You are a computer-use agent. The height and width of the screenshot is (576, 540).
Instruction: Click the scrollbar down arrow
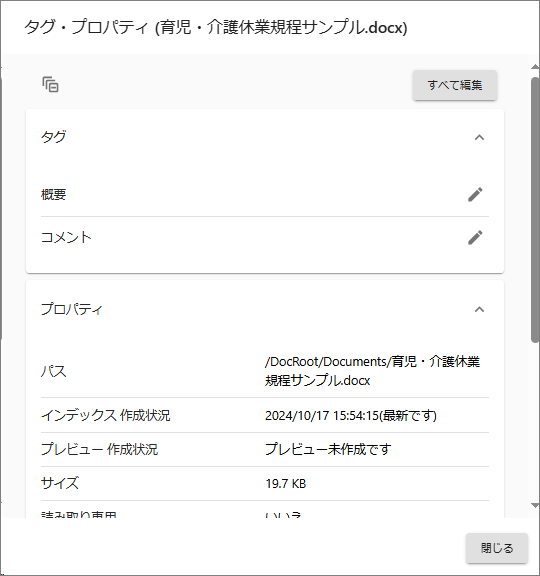[535, 506]
